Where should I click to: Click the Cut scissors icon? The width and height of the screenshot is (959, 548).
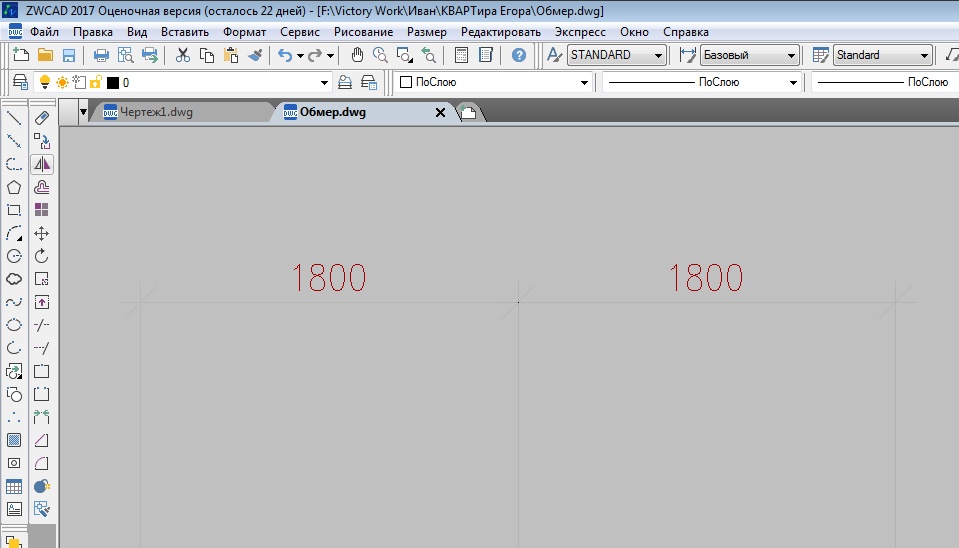click(x=182, y=55)
